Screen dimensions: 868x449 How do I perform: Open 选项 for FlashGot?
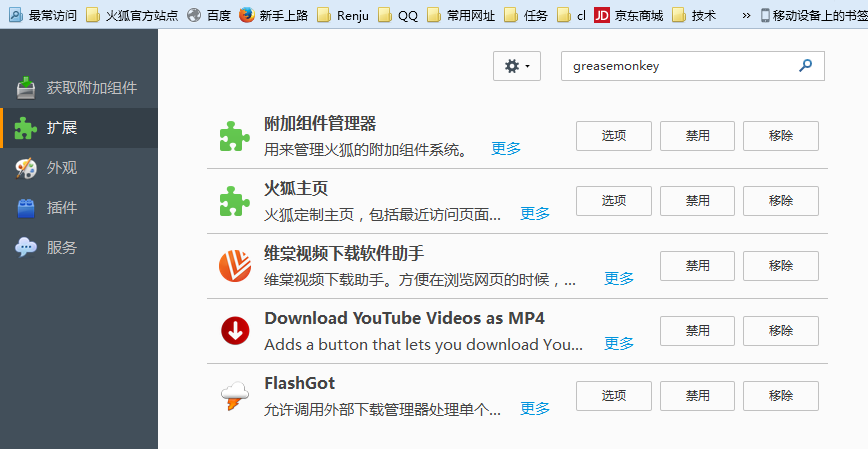pyautogui.click(x=614, y=396)
